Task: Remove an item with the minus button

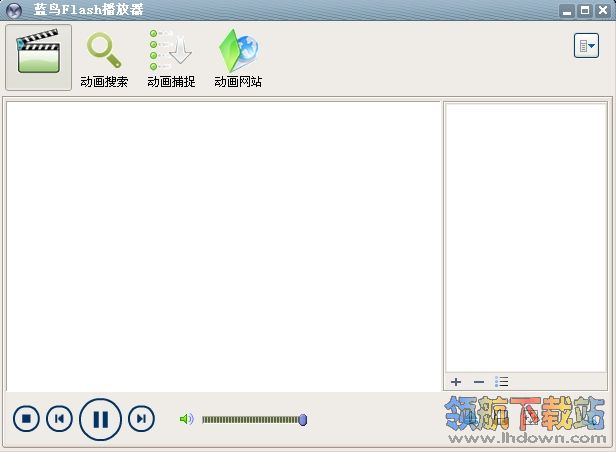Action: (x=479, y=382)
